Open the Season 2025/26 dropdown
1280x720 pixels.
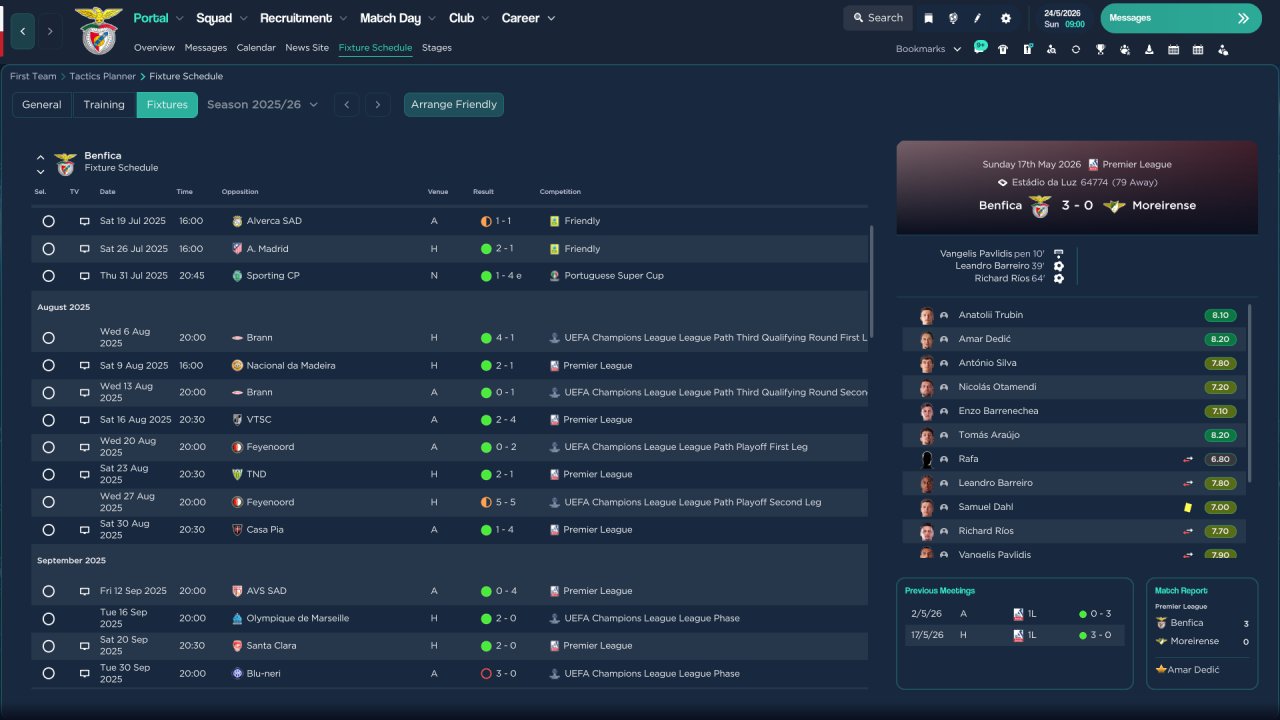tap(262, 105)
